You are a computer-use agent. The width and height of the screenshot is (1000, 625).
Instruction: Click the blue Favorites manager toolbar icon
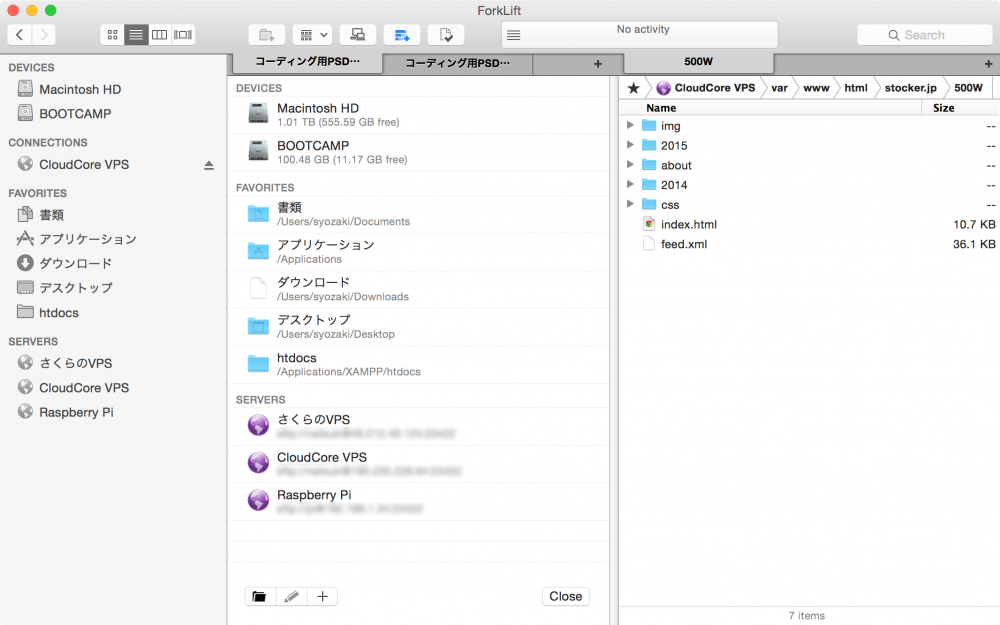402,35
